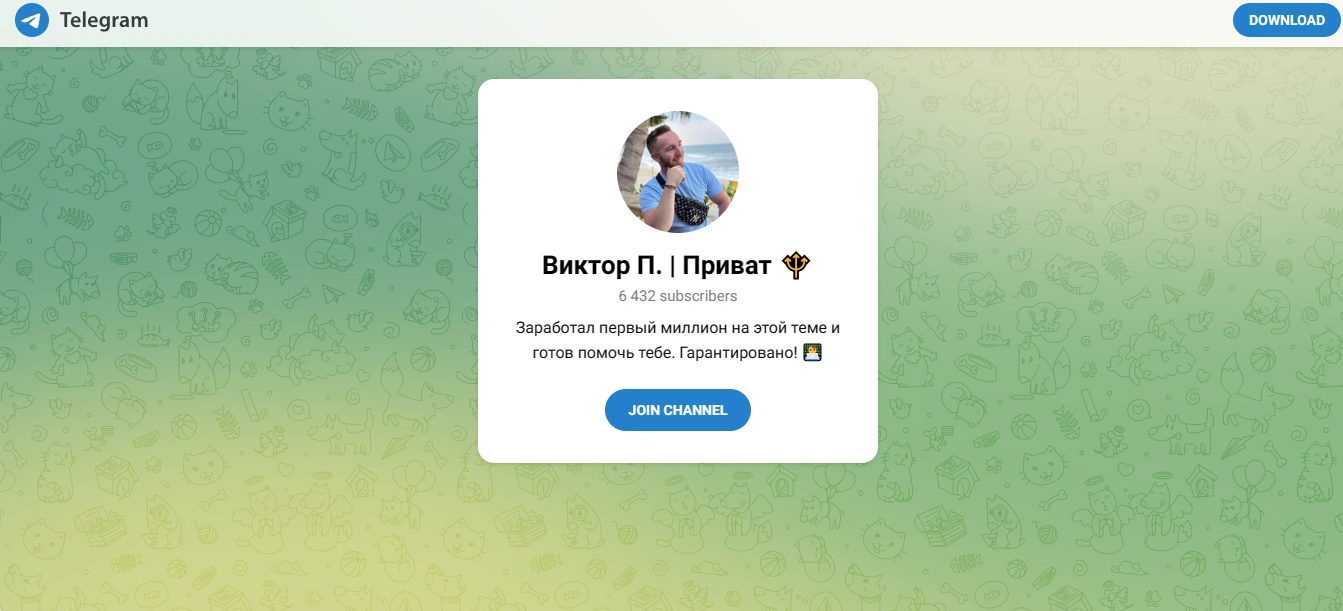
Task: Click the technologist emoji ending the description
Action: pos(812,353)
